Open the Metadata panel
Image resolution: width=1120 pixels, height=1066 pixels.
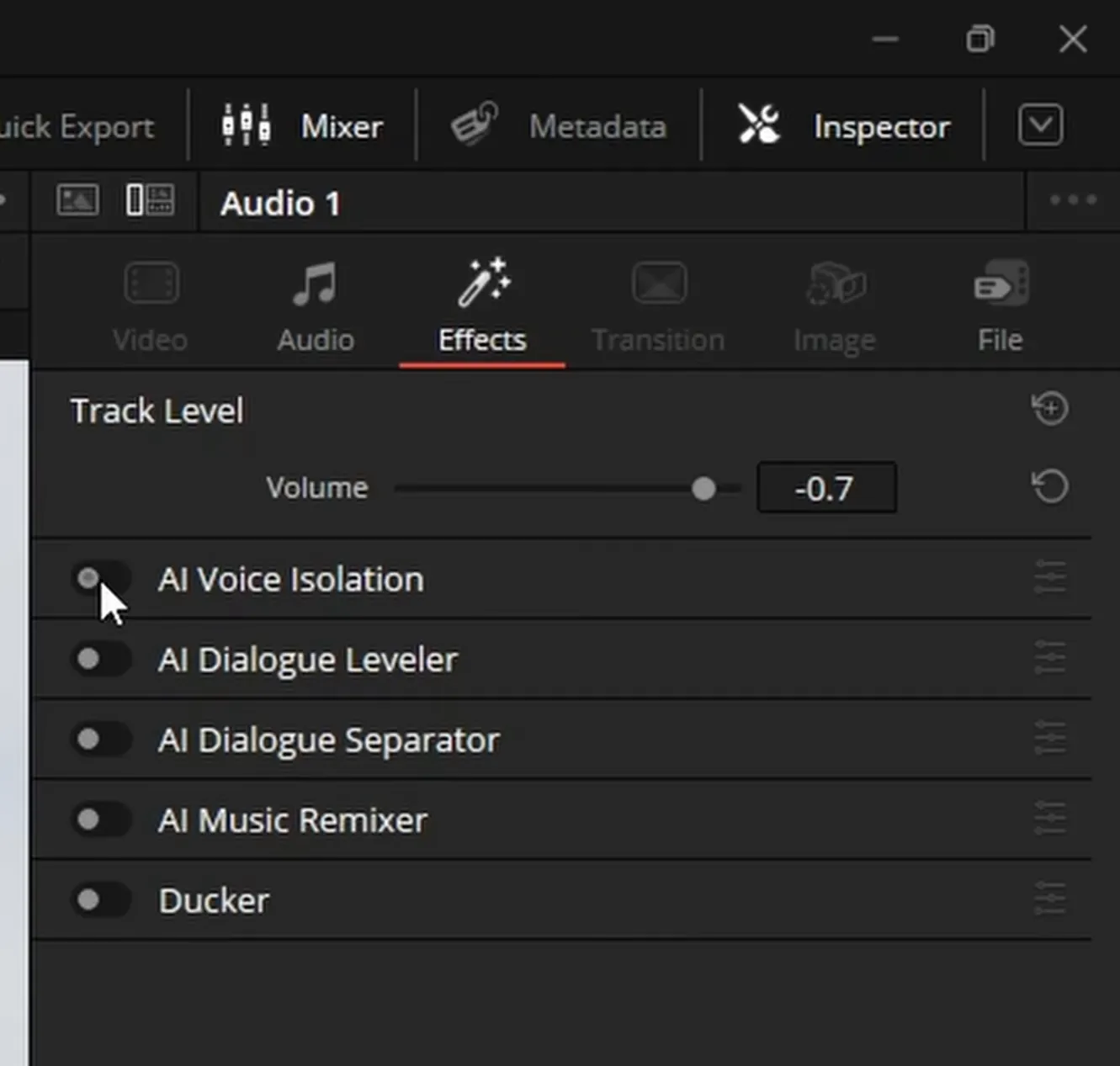(x=559, y=126)
